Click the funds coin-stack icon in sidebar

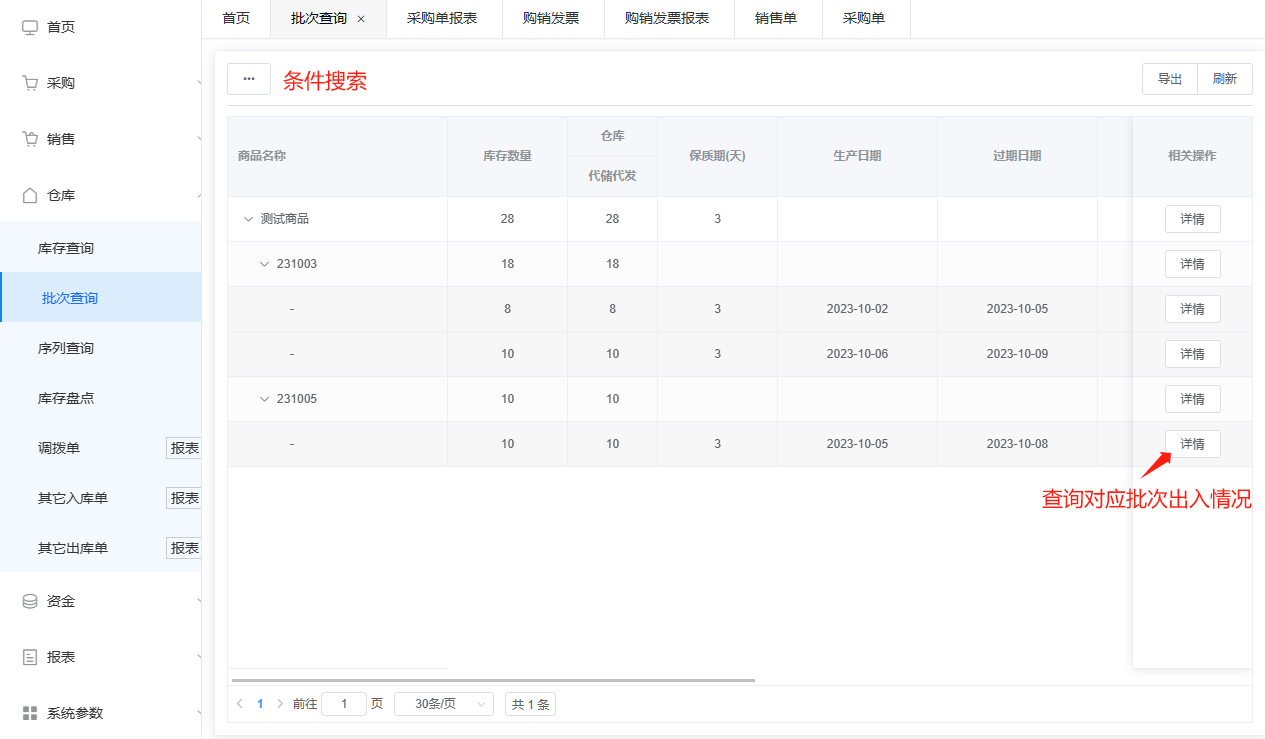coord(30,601)
